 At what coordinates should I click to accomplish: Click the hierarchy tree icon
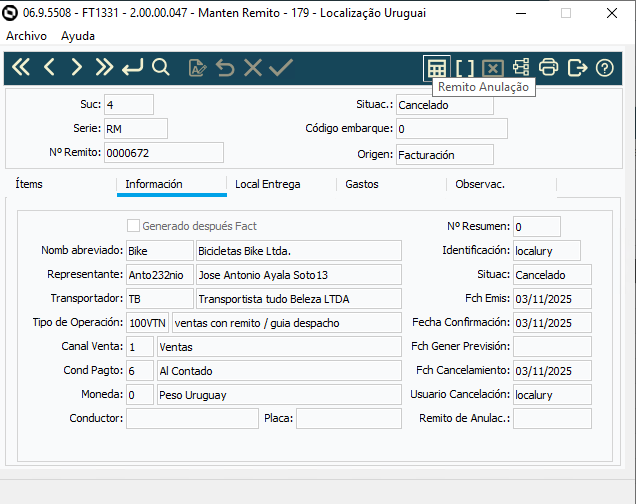click(x=520, y=68)
